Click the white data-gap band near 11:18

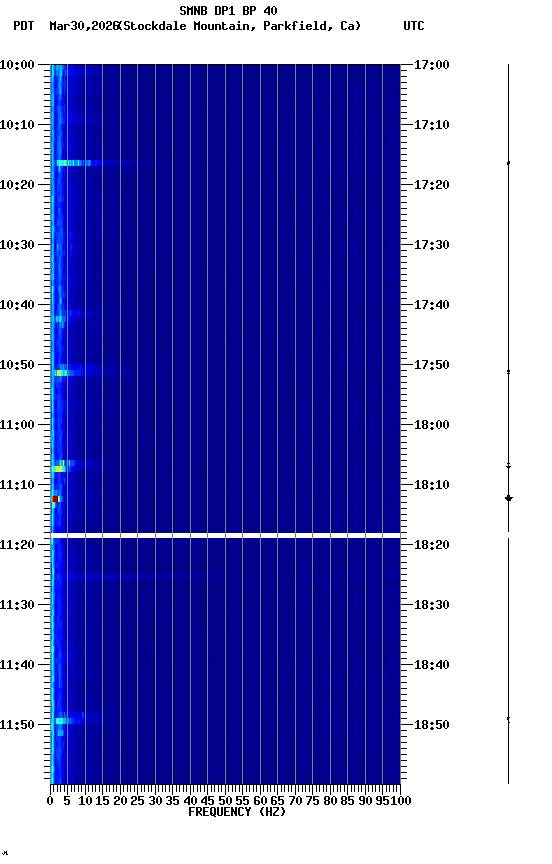click(x=225, y=536)
